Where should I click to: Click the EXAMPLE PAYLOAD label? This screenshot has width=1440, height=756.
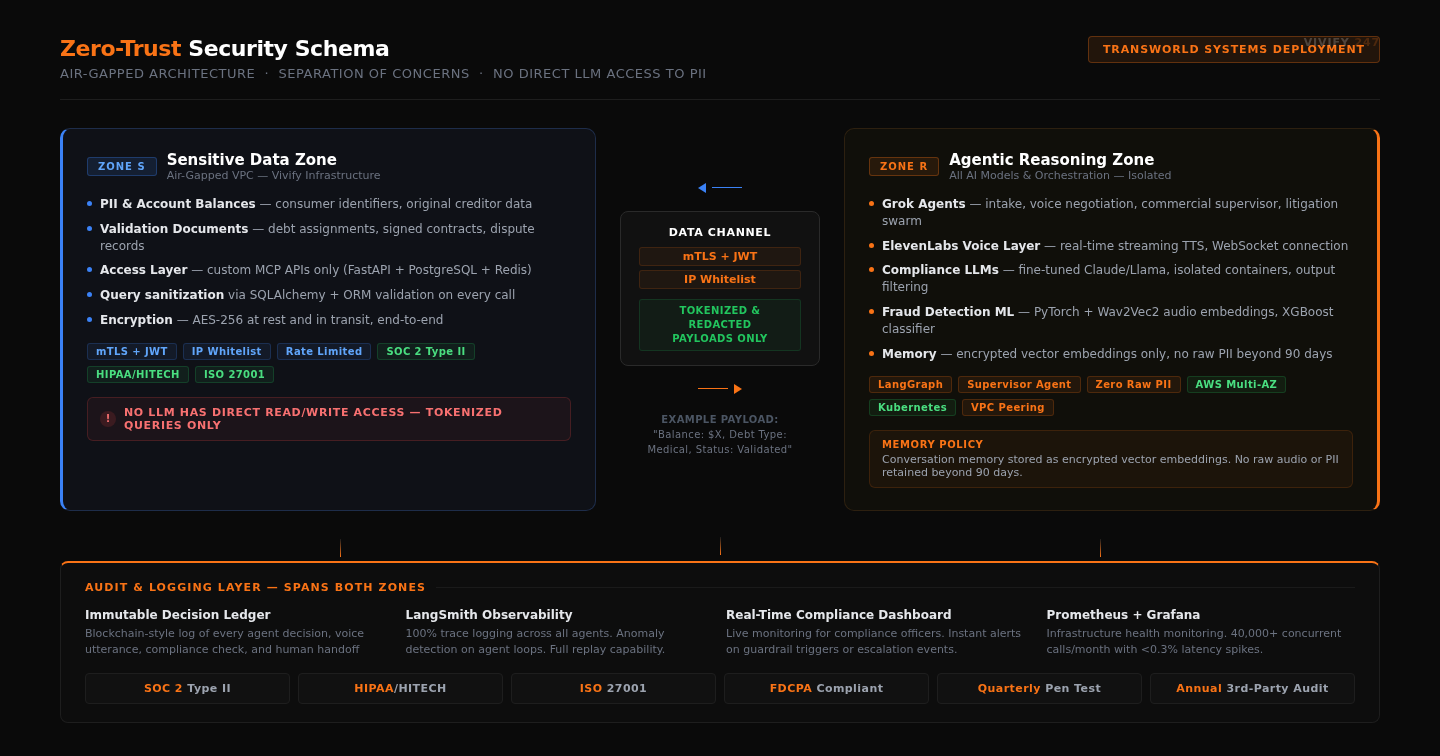720,420
